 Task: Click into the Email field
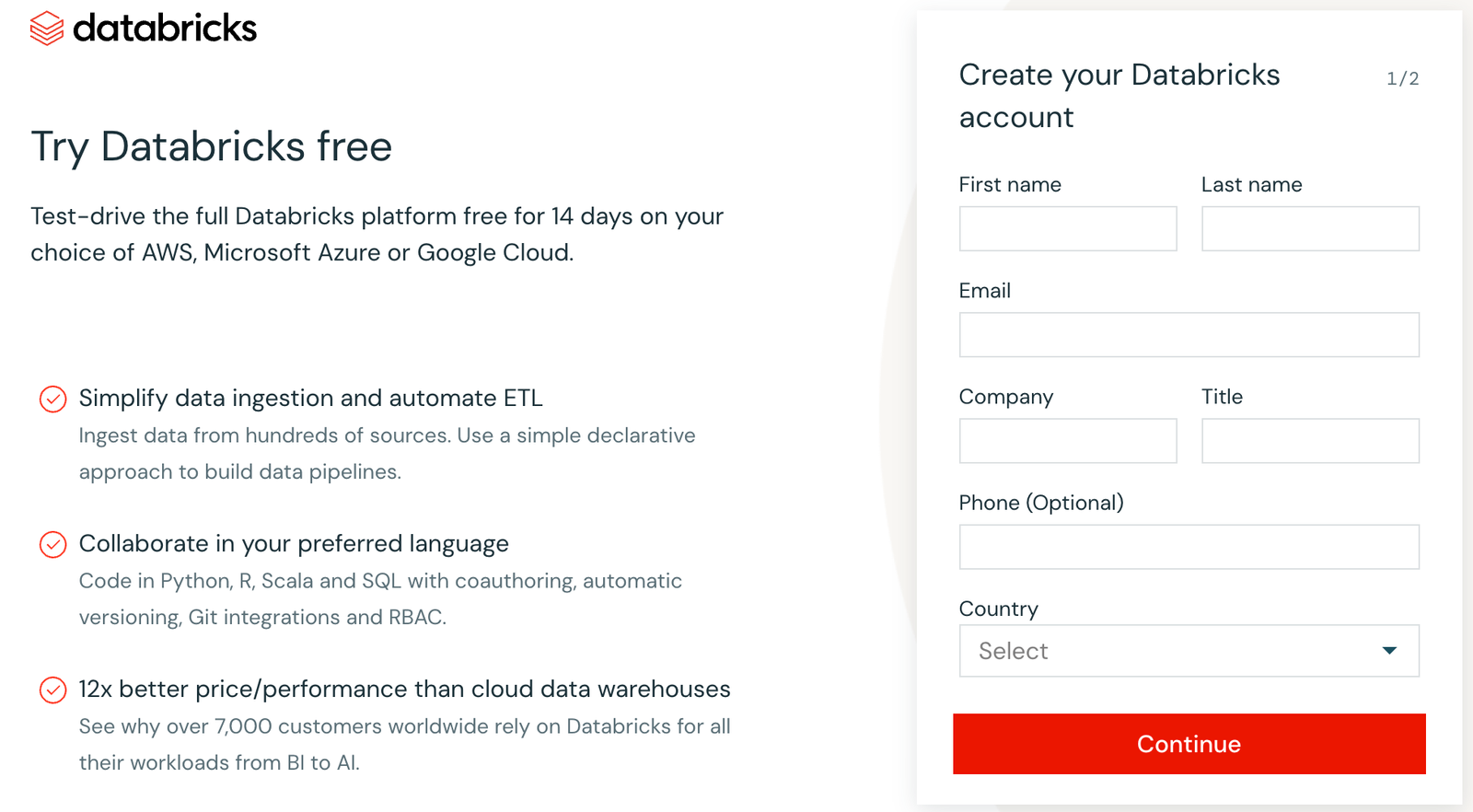1188,334
